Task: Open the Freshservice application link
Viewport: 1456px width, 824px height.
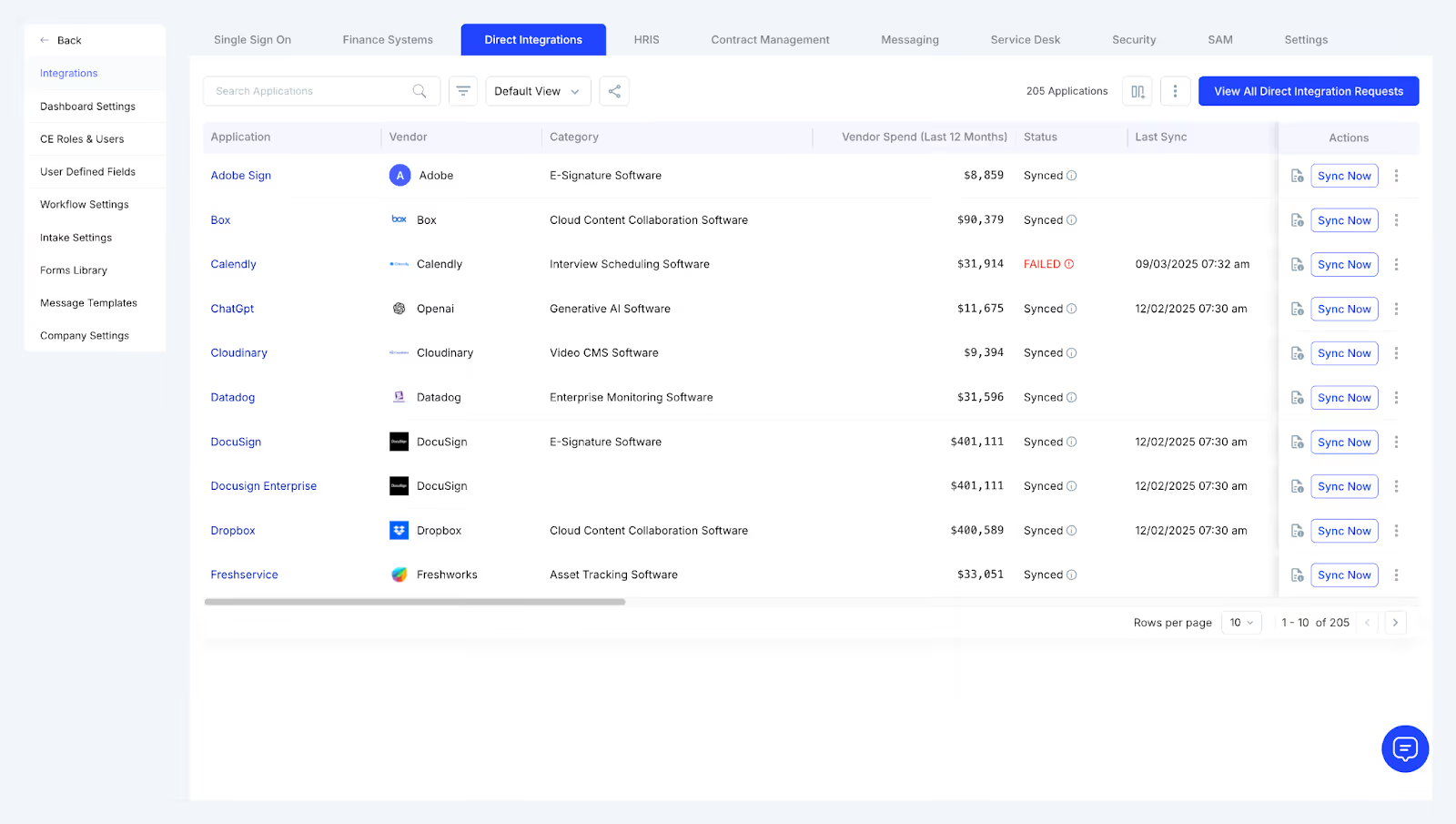Action: click(244, 575)
